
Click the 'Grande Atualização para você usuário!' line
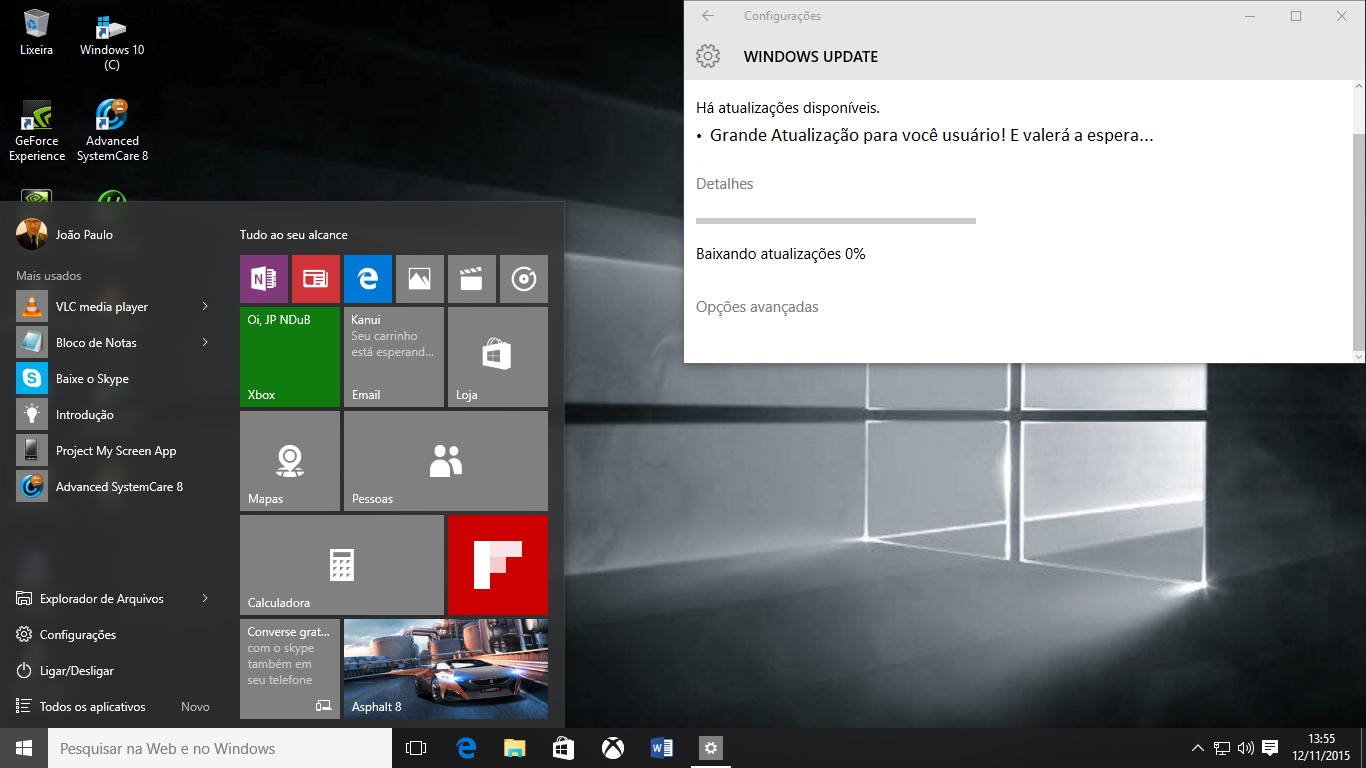pyautogui.click(x=931, y=135)
